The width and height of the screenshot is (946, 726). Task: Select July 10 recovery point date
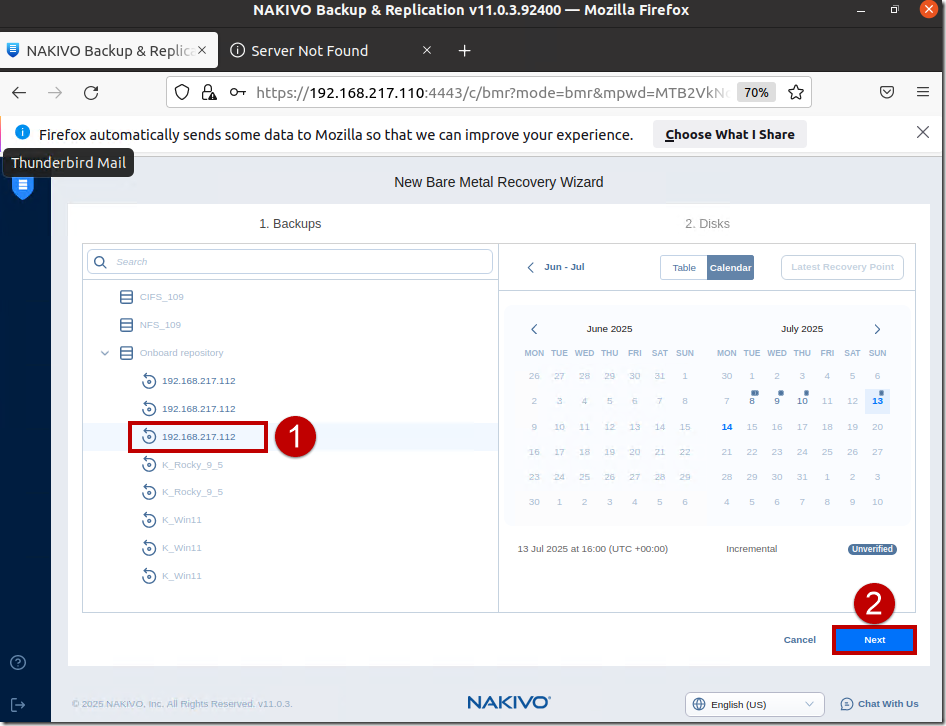click(x=802, y=401)
